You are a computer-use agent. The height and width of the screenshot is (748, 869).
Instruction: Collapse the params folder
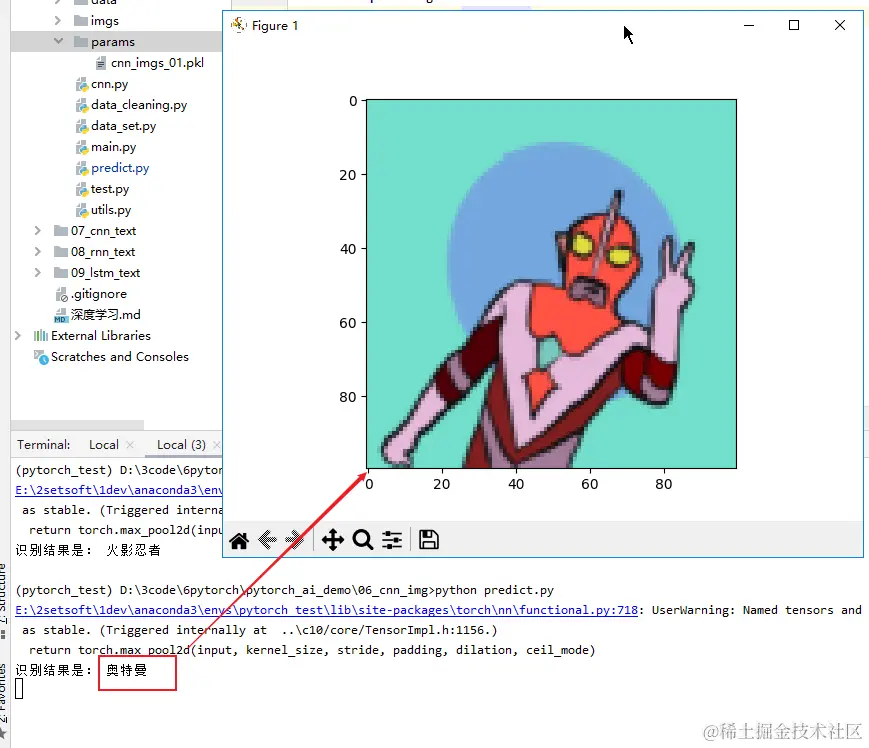[58, 42]
